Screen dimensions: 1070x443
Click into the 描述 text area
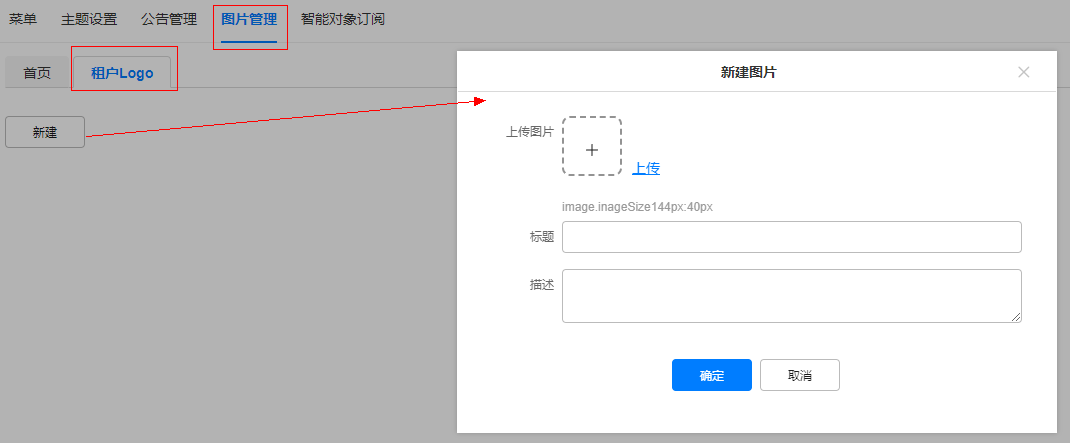pyautogui.click(x=792, y=296)
